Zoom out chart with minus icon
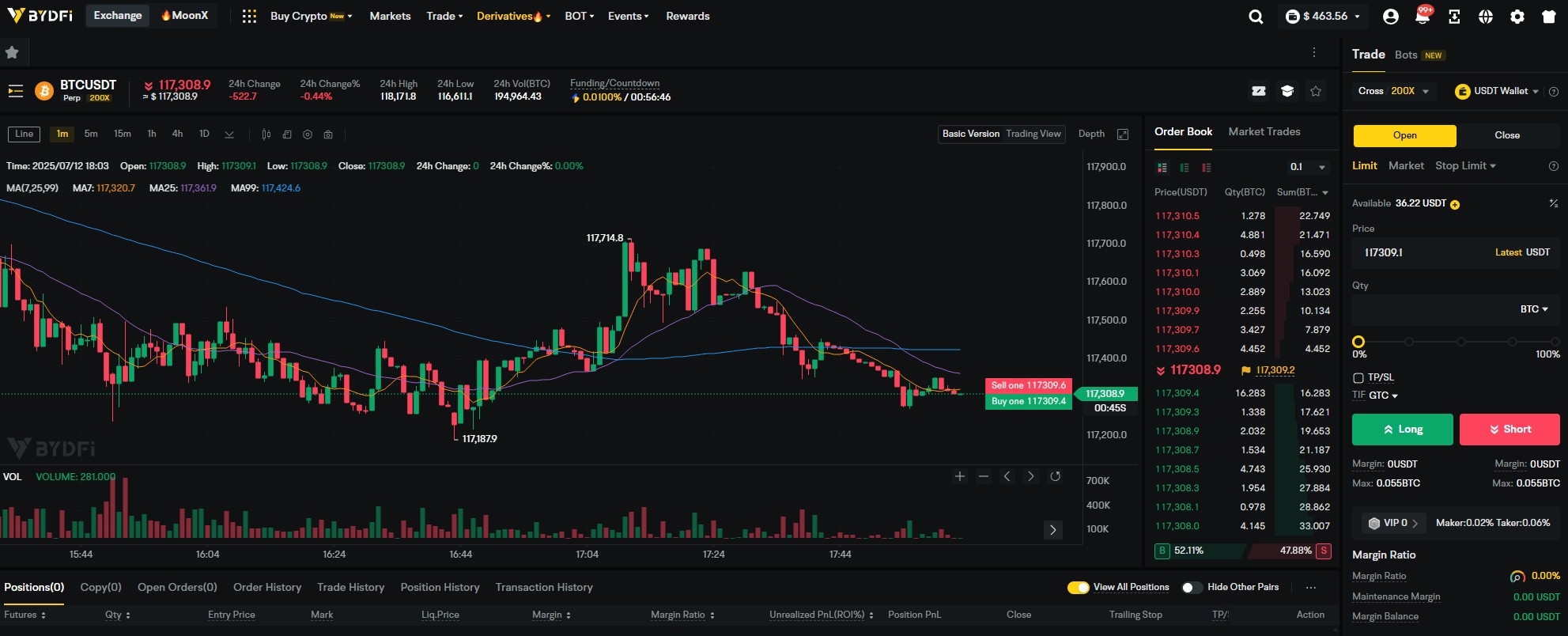1568x636 pixels. point(984,476)
